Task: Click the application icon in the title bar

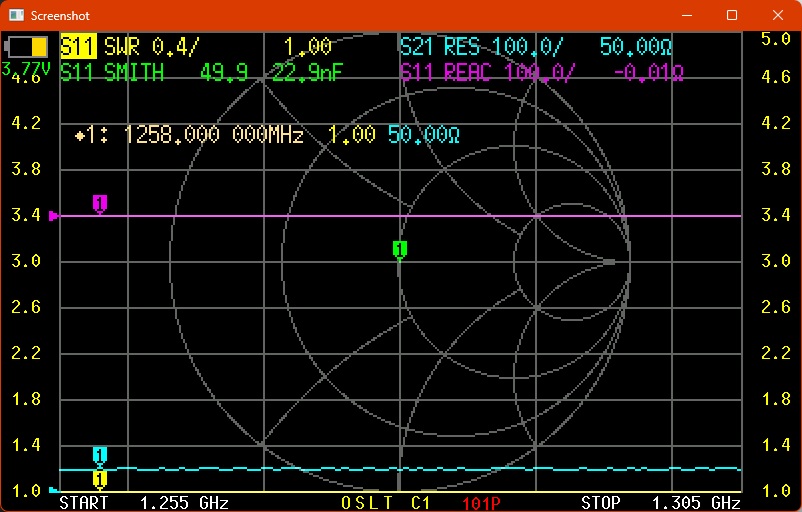Action: click(16, 16)
